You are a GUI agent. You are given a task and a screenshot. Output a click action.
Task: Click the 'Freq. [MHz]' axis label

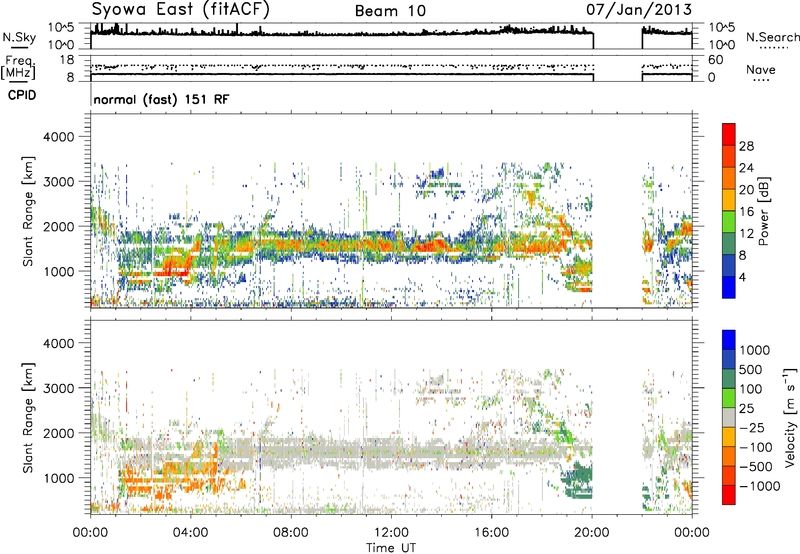pyautogui.click(x=19, y=68)
